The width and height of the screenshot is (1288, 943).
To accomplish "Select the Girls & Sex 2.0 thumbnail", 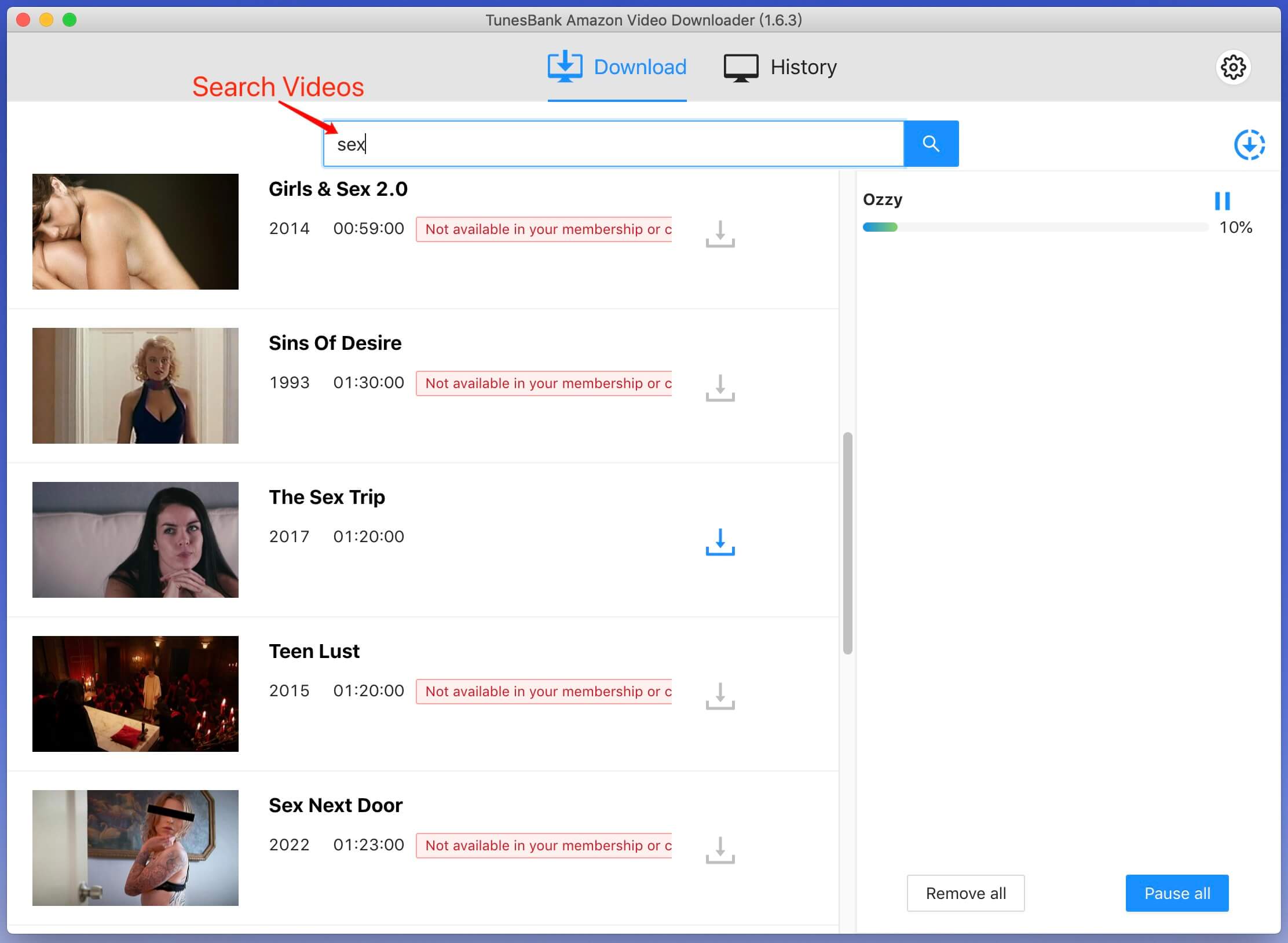I will pyautogui.click(x=135, y=232).
